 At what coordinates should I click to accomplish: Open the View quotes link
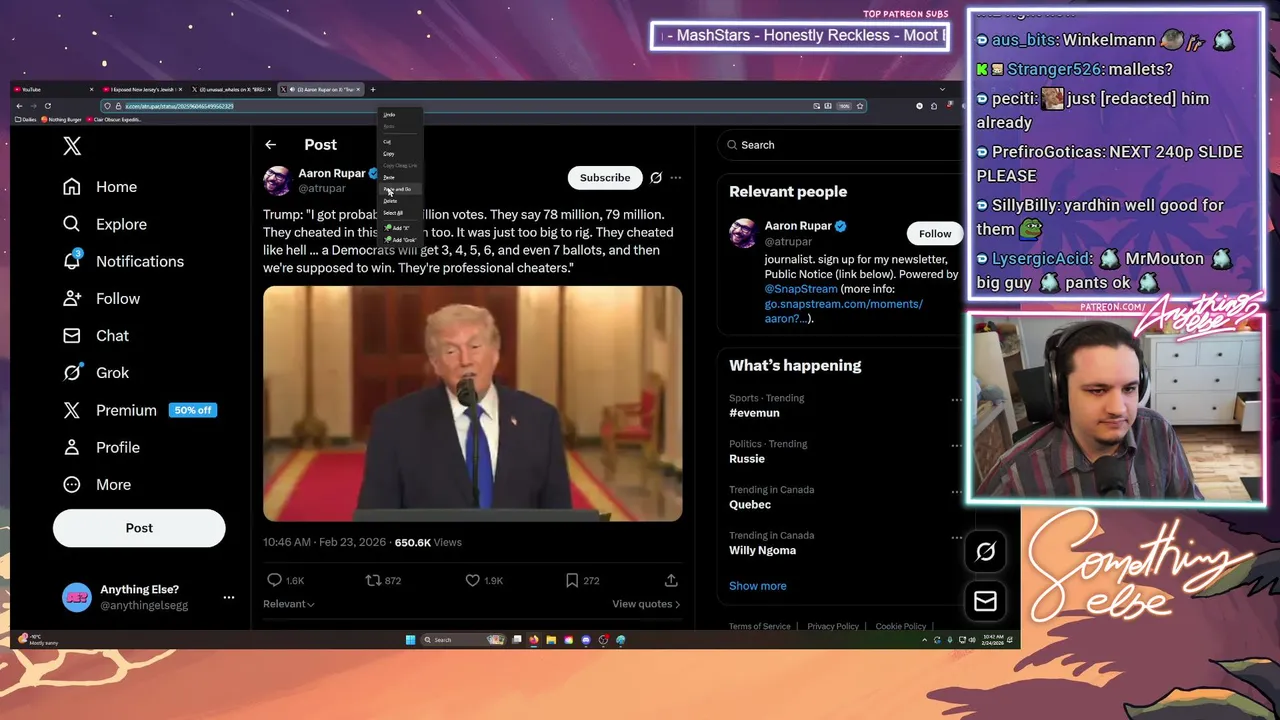click(646, 604)
